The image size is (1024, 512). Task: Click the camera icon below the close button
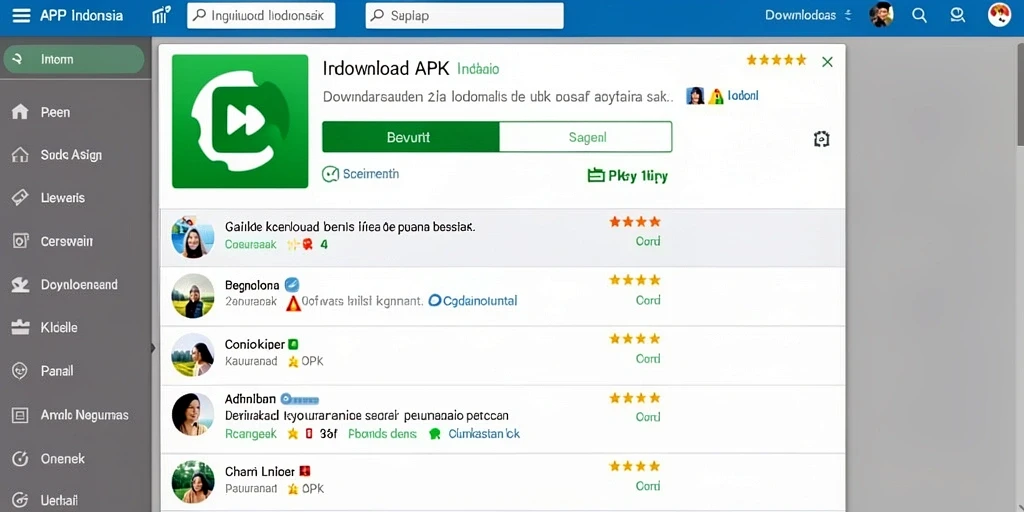822,138
